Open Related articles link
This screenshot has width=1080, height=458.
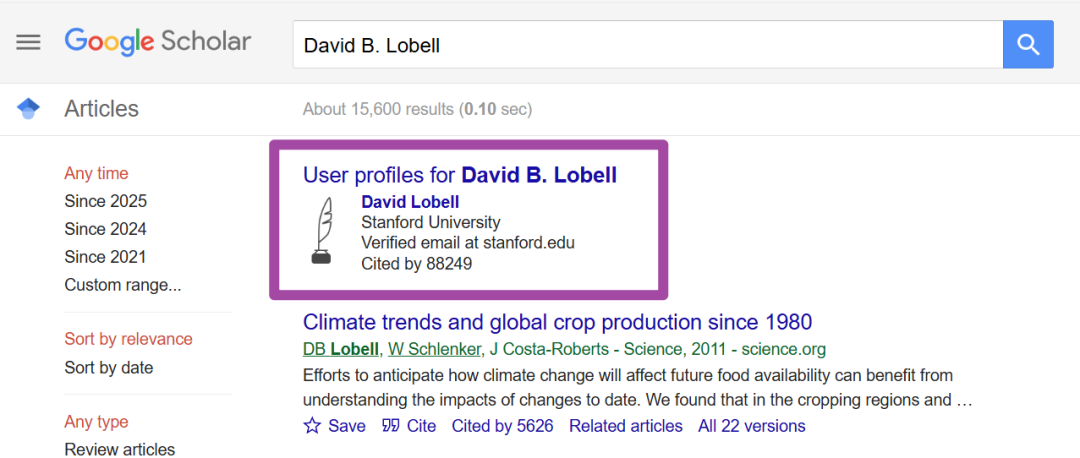pos(625,426)
